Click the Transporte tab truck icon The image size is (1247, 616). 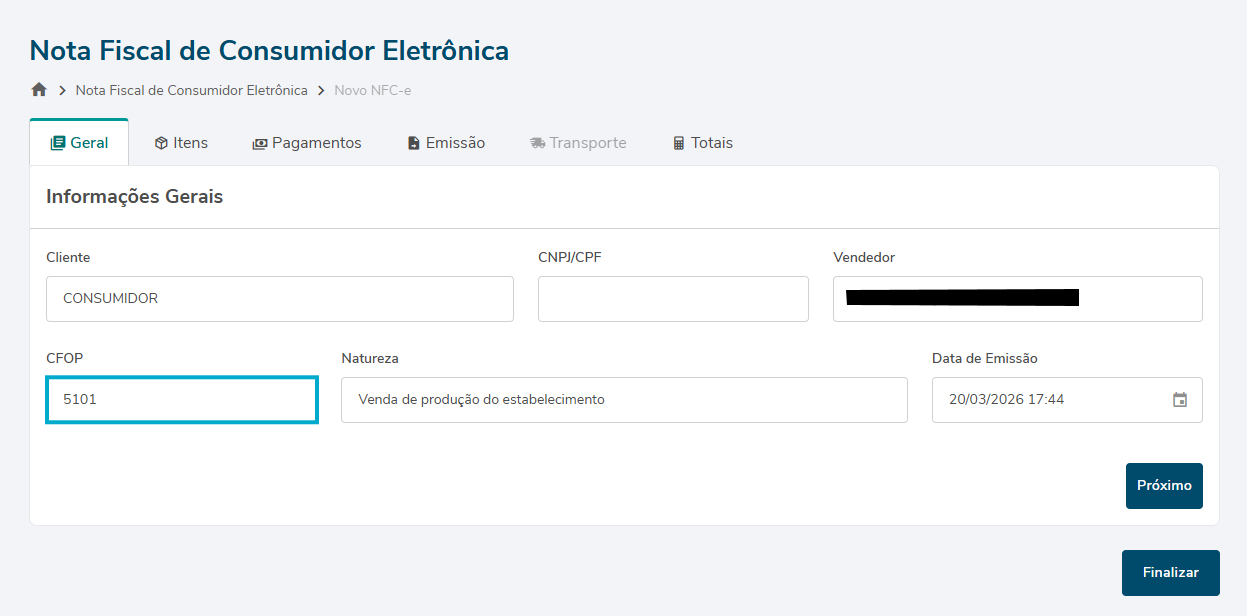point(538,143)
